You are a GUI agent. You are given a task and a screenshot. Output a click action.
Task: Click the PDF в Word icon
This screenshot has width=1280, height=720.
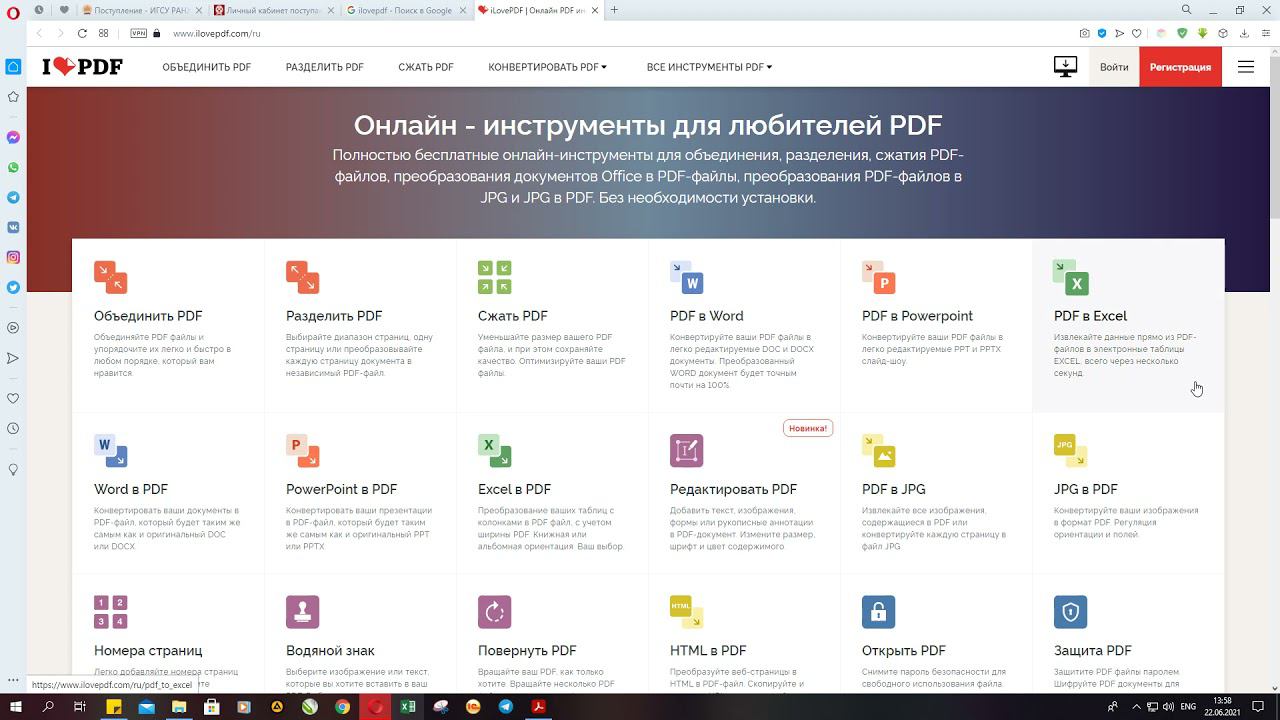click(686, 277)
